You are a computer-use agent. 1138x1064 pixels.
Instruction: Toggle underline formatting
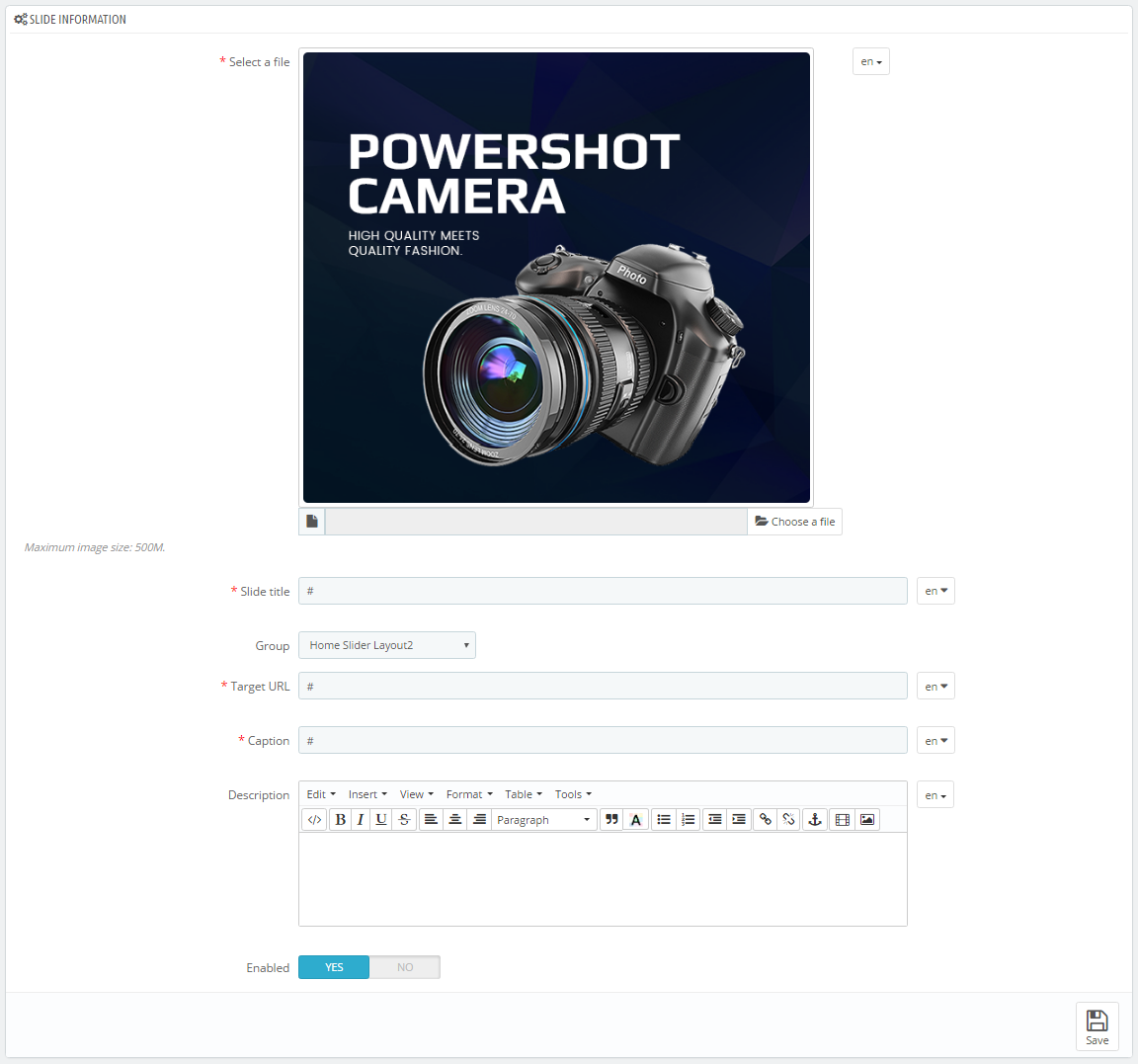click(x=381, y=819)
